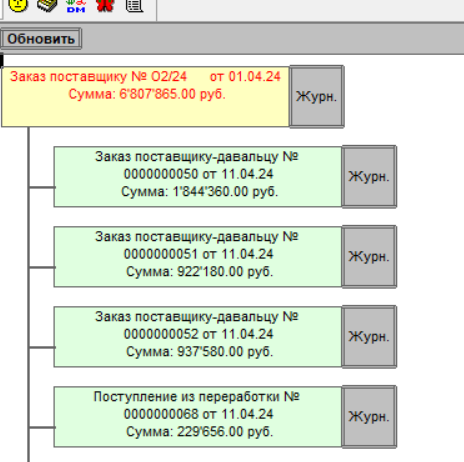
Task: Open Журн. for order № О2/24
Action: click(x=317, y=97)
